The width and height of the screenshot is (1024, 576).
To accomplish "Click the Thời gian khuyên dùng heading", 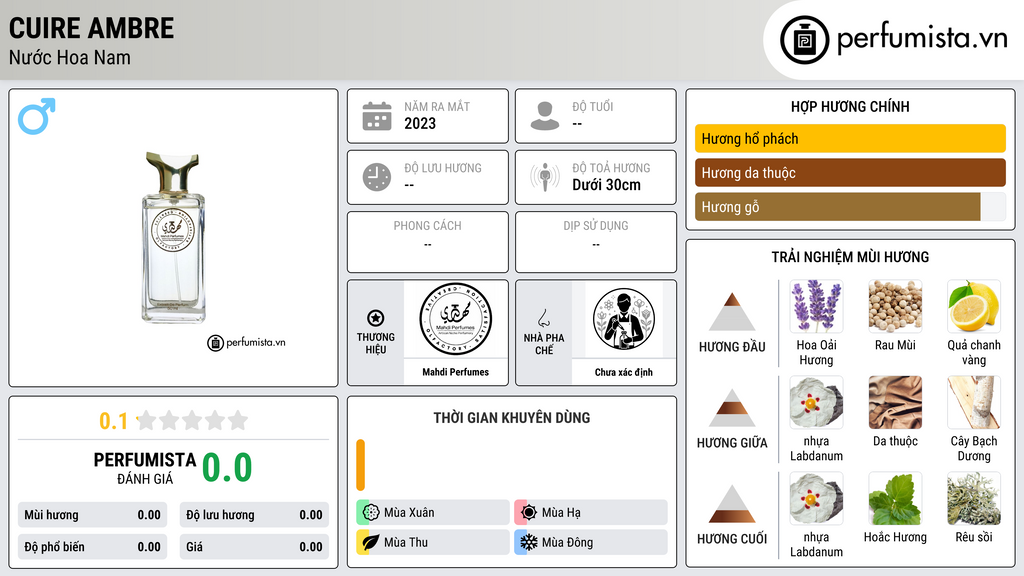I will click(x=512, y=418).
